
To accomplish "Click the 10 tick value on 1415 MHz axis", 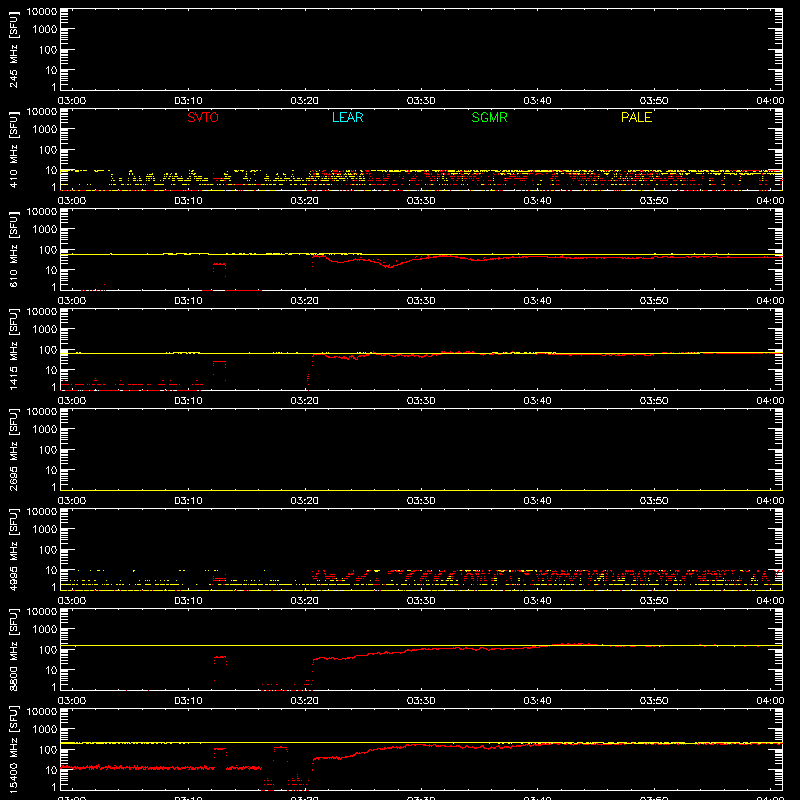I will click(51, 370).
